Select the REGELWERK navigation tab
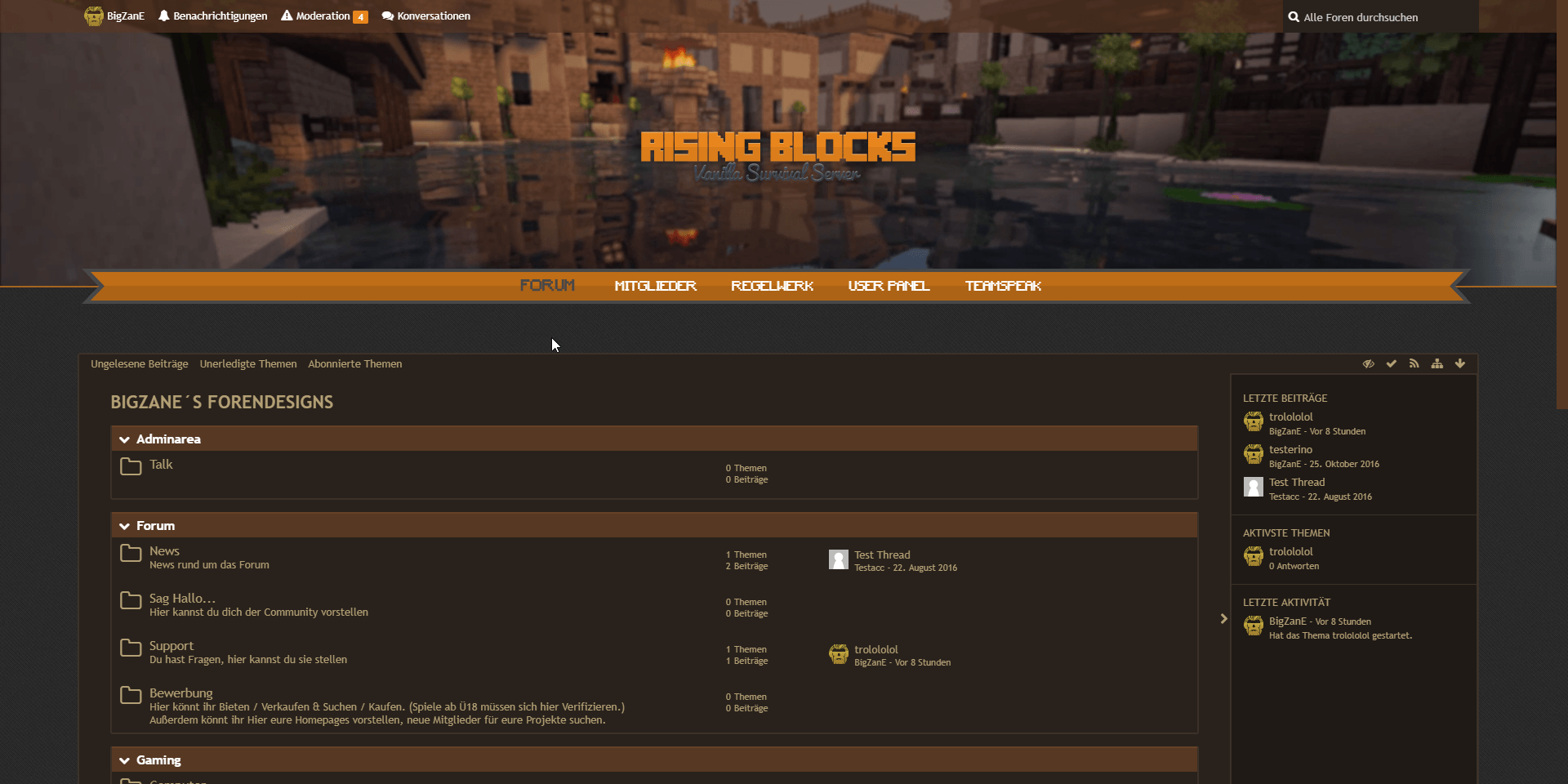 [x=772, y=285]
